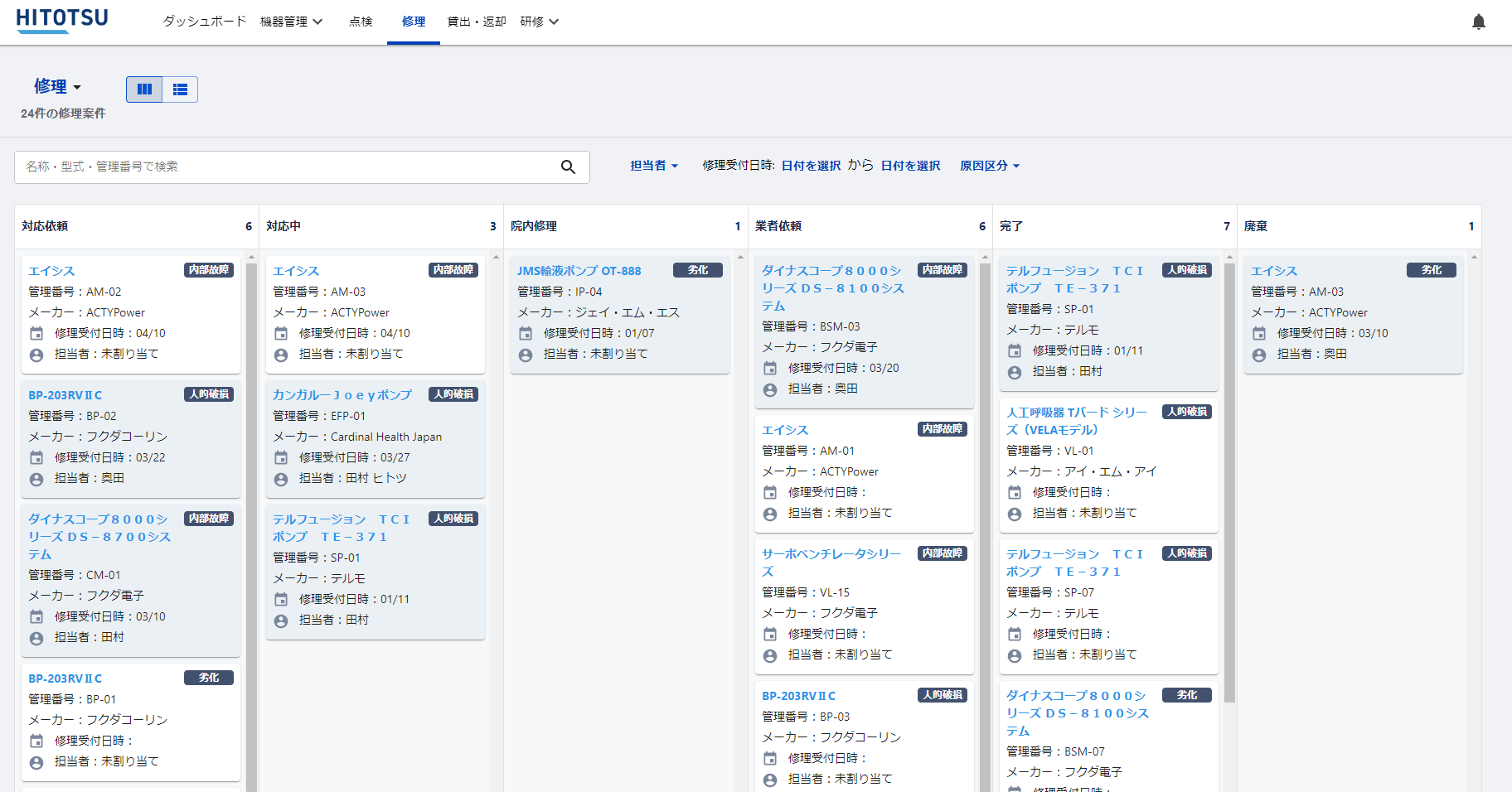The image size is (1512, 792).
Task: Choose the end 日付を選択 date
Action: (910, 166)
